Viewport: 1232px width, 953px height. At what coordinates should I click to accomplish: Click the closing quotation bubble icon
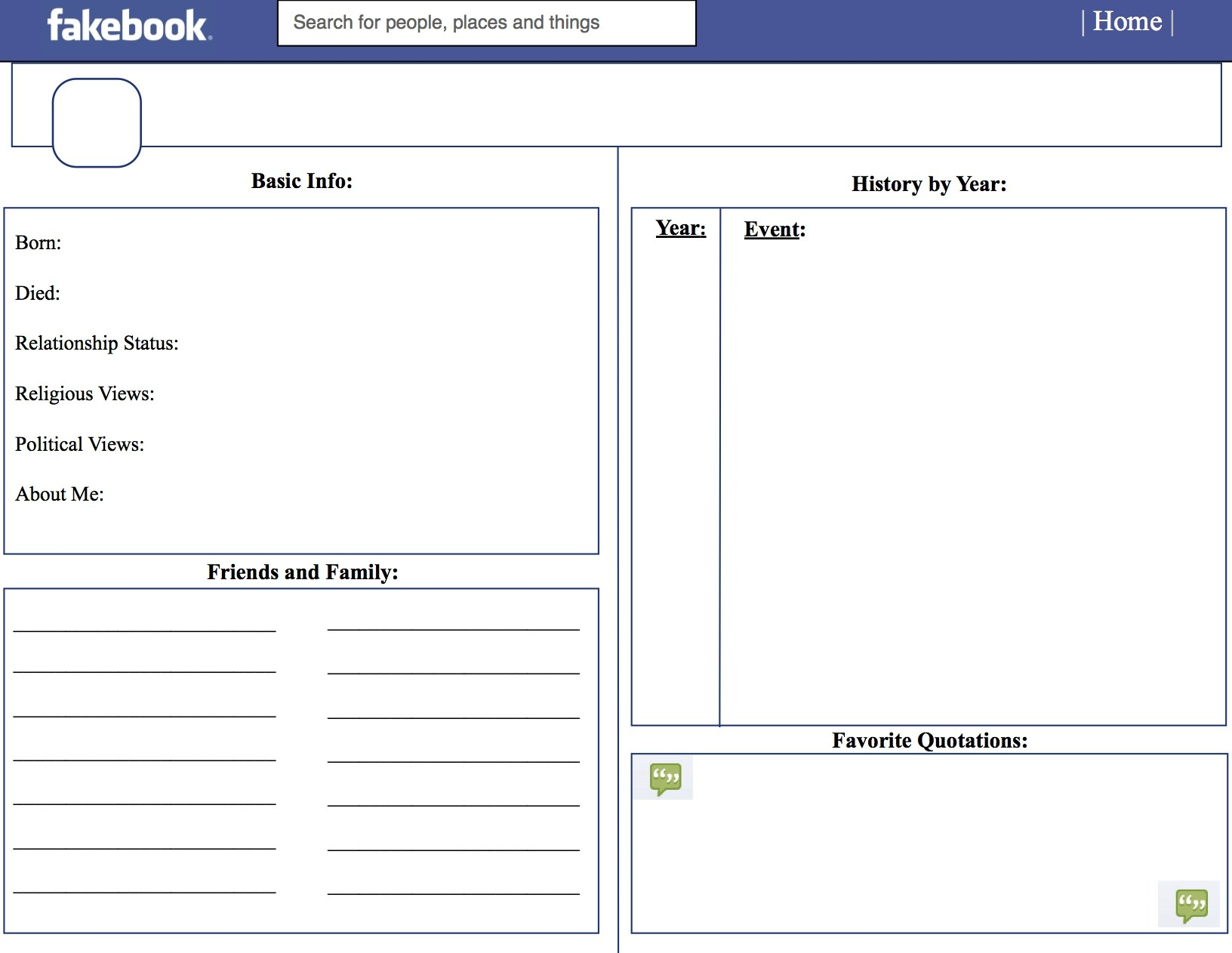coord(1191,905)
